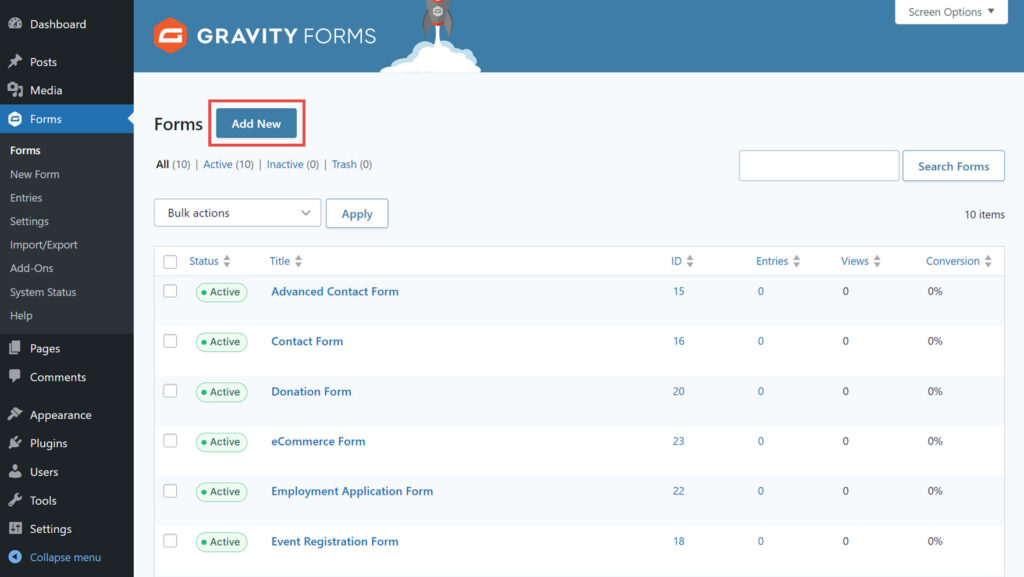Select the checkbox beside Donation Form
1024x577 pixels.
click(169, 391)
